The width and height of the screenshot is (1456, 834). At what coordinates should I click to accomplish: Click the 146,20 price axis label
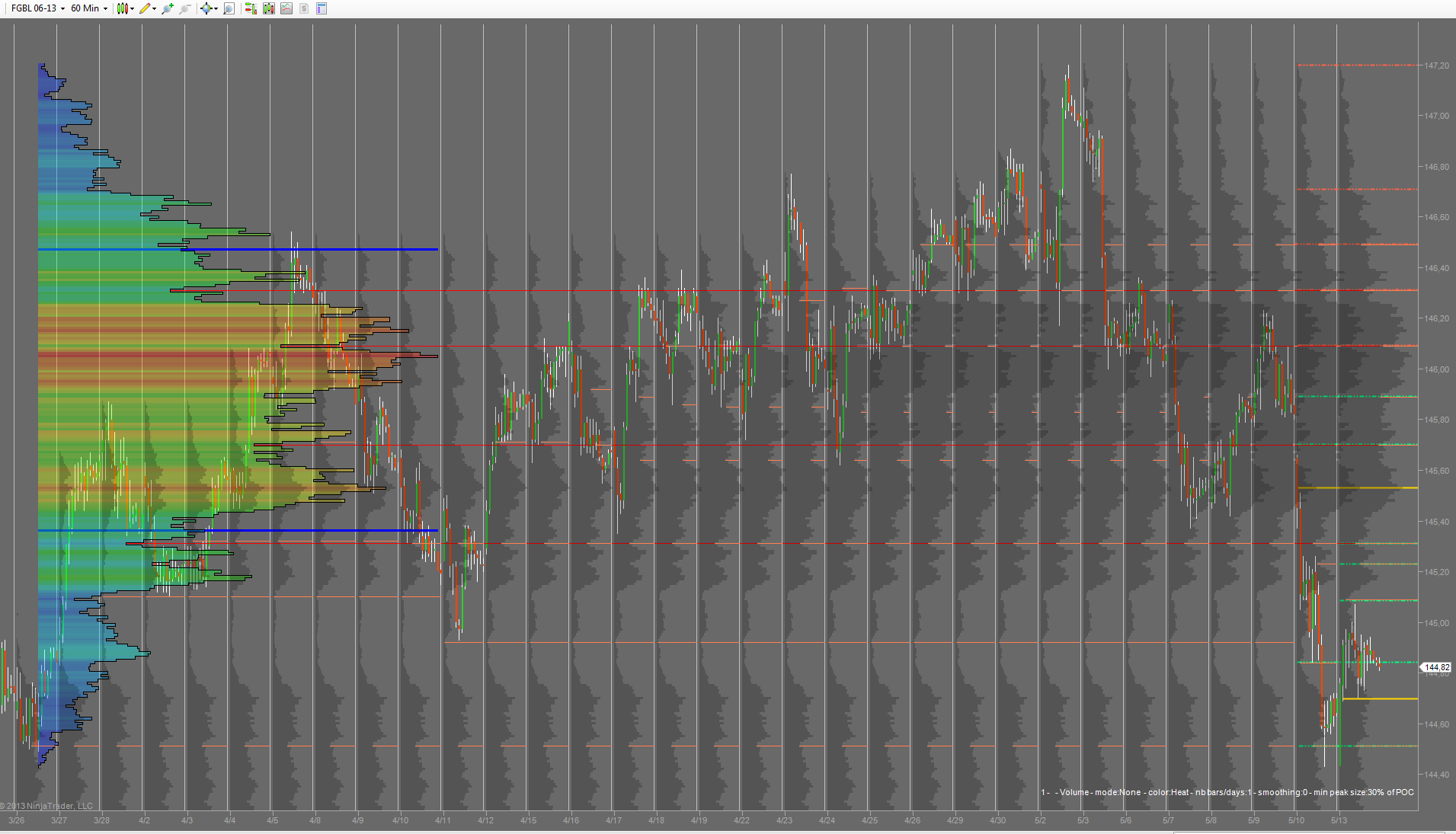coord(1437,318)
